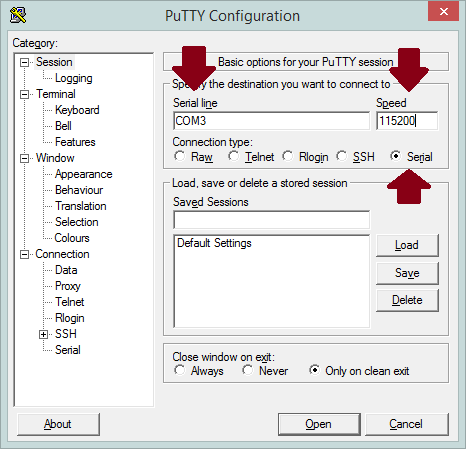Open the Colours settings category
The width and height of the screenshot is (466, 449).
72,238
